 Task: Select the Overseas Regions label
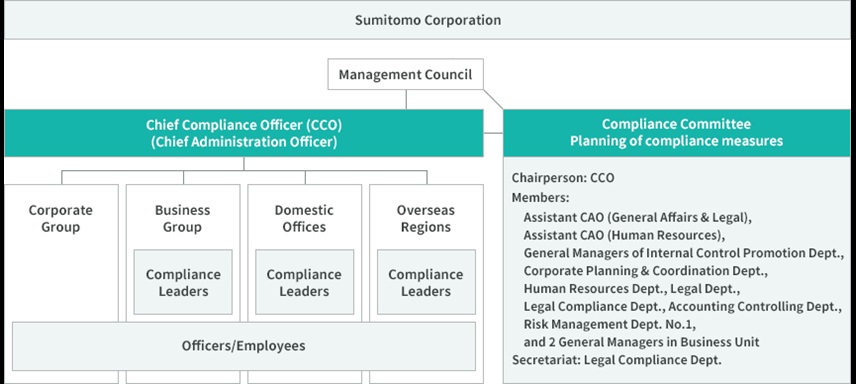(426, 218)
